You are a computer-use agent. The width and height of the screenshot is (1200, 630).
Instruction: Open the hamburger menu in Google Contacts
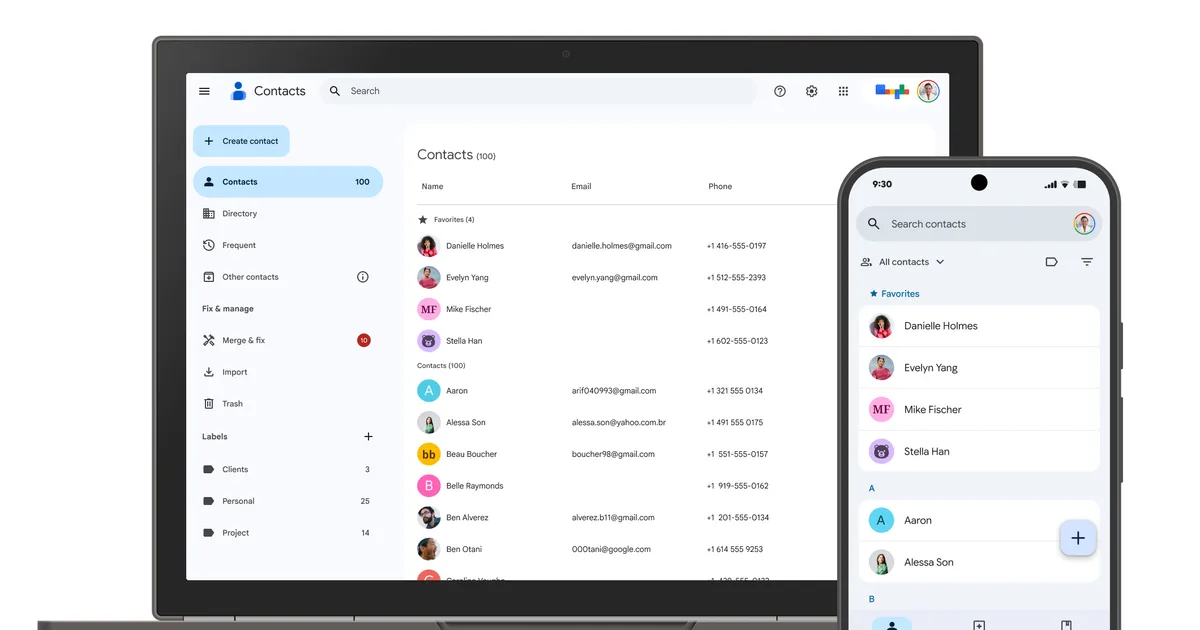[204, 91]
